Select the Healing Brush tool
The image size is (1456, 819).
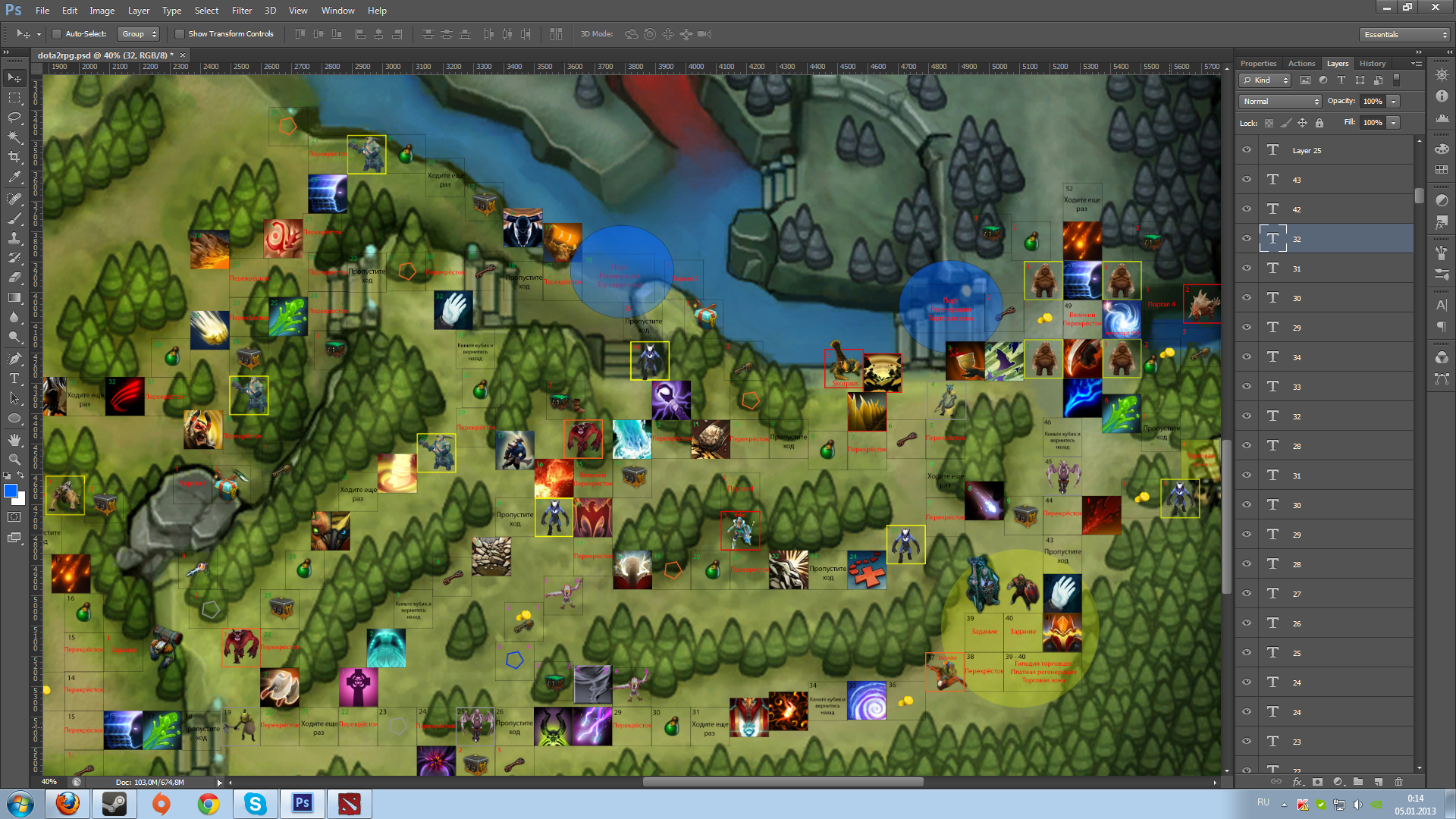[14, 199]
